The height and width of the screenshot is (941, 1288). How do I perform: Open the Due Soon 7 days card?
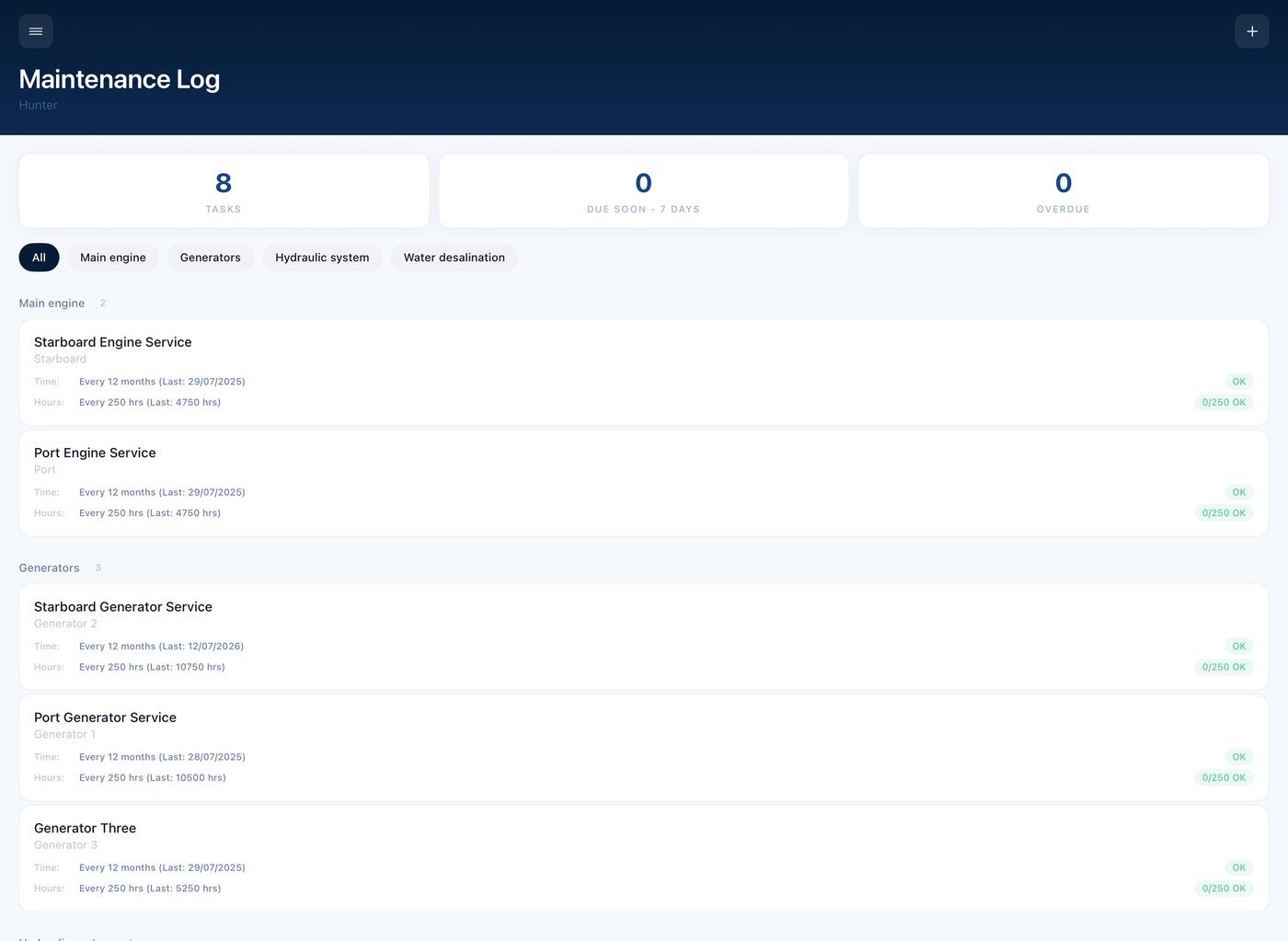(x=644, y=191)
